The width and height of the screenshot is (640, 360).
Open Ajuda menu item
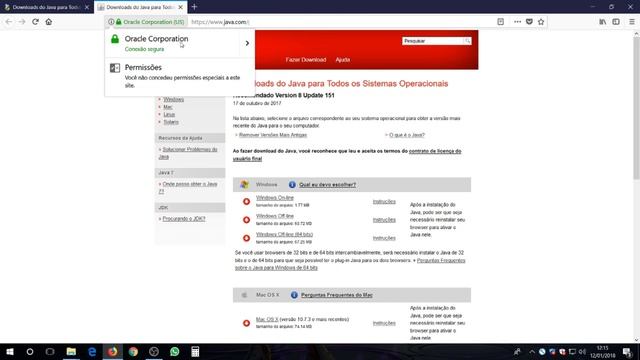coord(342,60)
